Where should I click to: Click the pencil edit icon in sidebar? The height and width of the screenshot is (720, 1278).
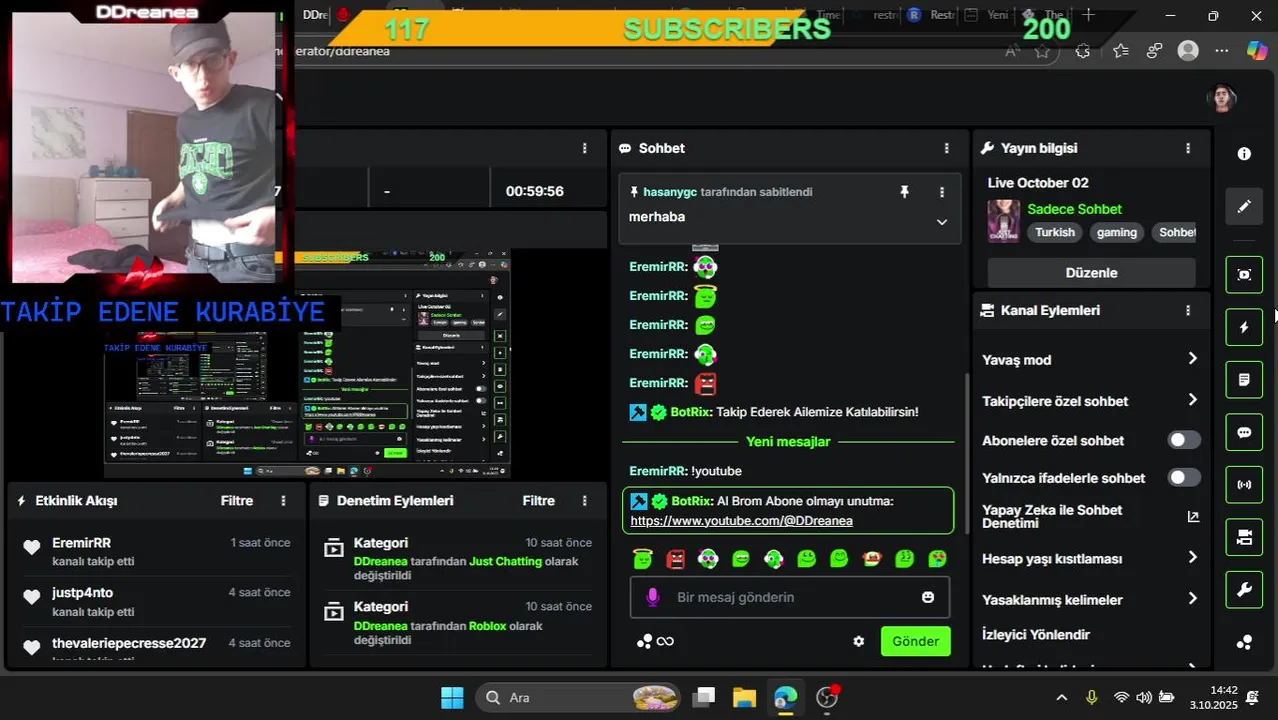pyautogui.click(x=1244, y=206)
